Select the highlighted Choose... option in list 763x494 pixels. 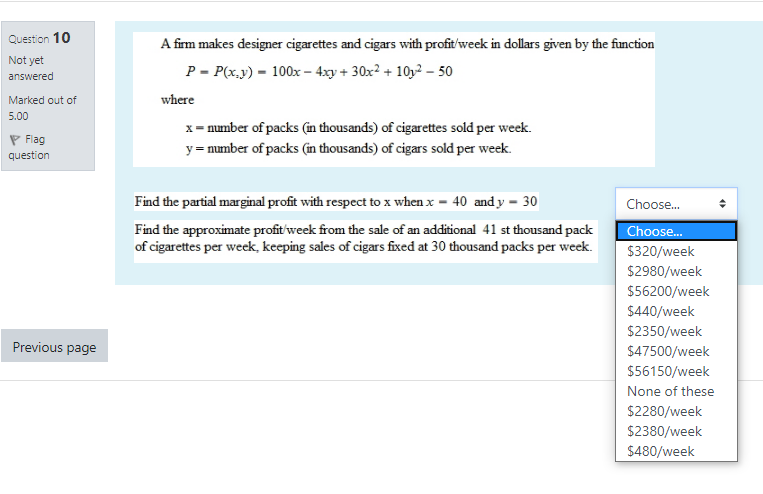pyautogui.click(x=676, y=231)
